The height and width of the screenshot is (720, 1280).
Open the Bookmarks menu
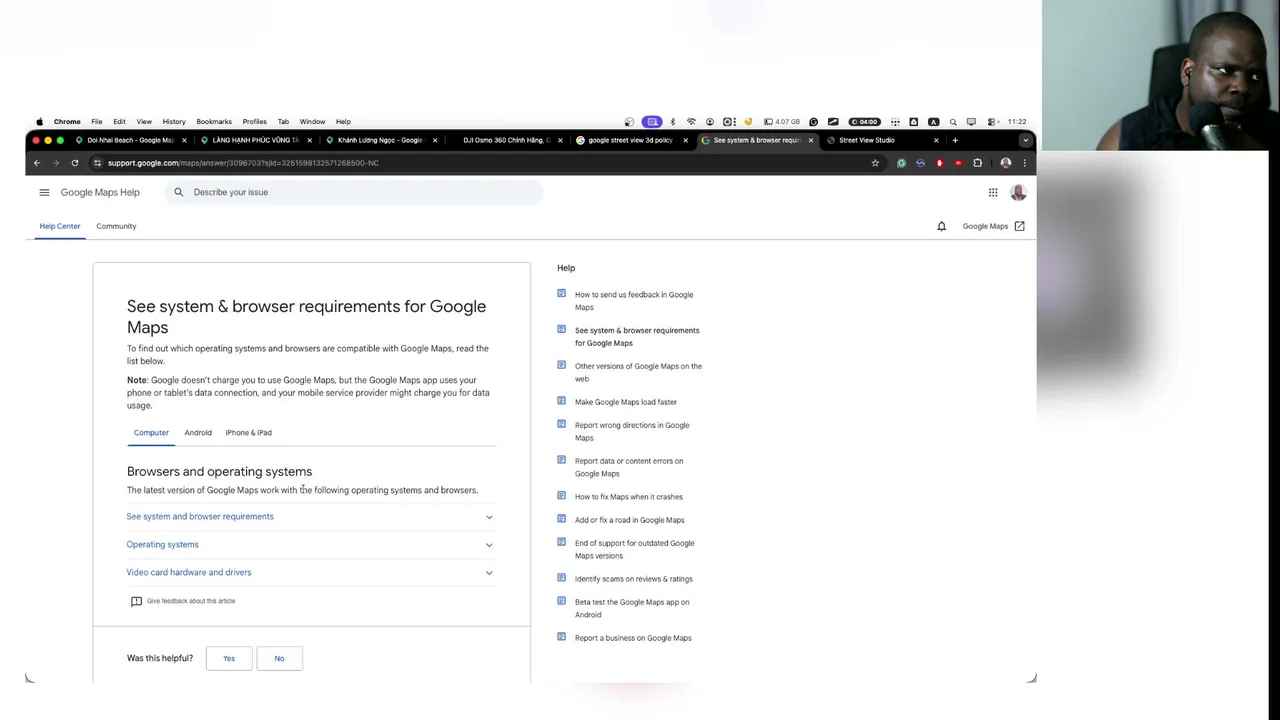coord(214,122)
